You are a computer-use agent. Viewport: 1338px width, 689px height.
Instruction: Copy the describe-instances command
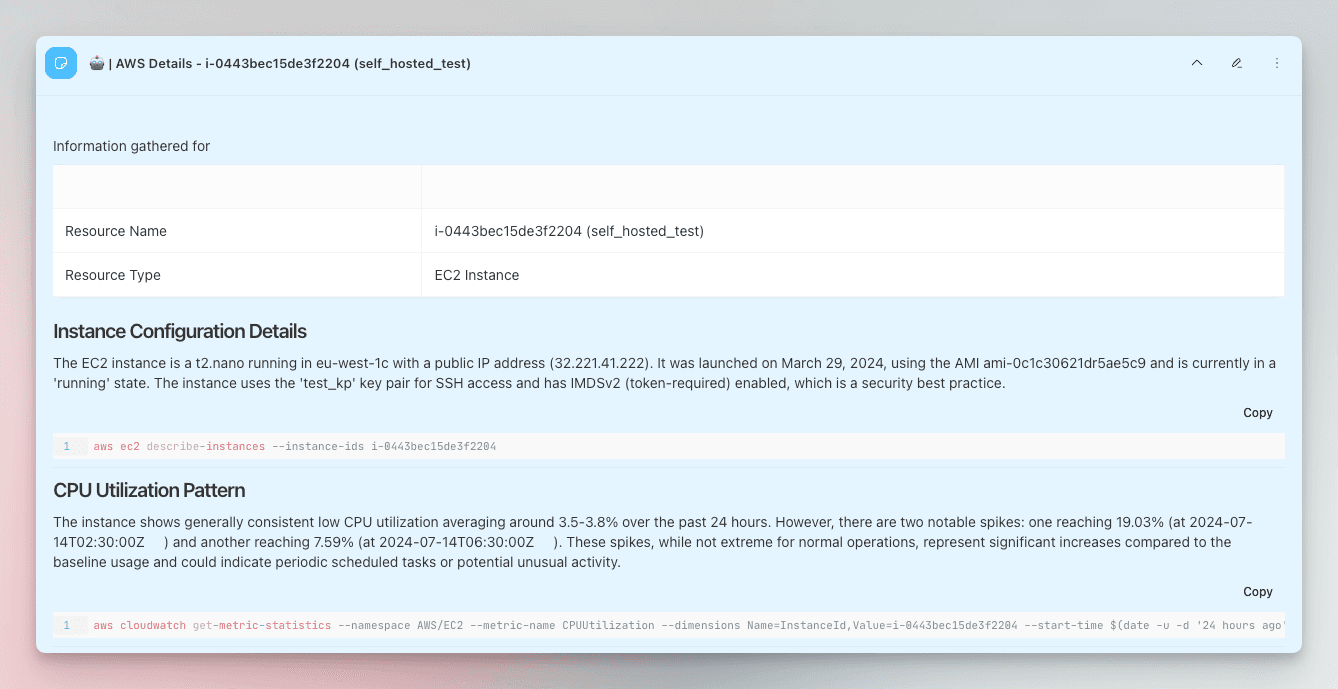(1258, 413)
